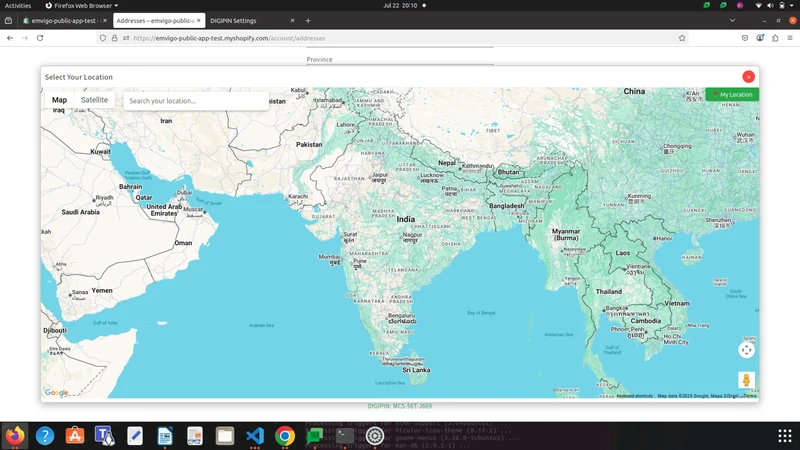
Task: Go back with browser back arrow
Action: click(x=10, y=38)
